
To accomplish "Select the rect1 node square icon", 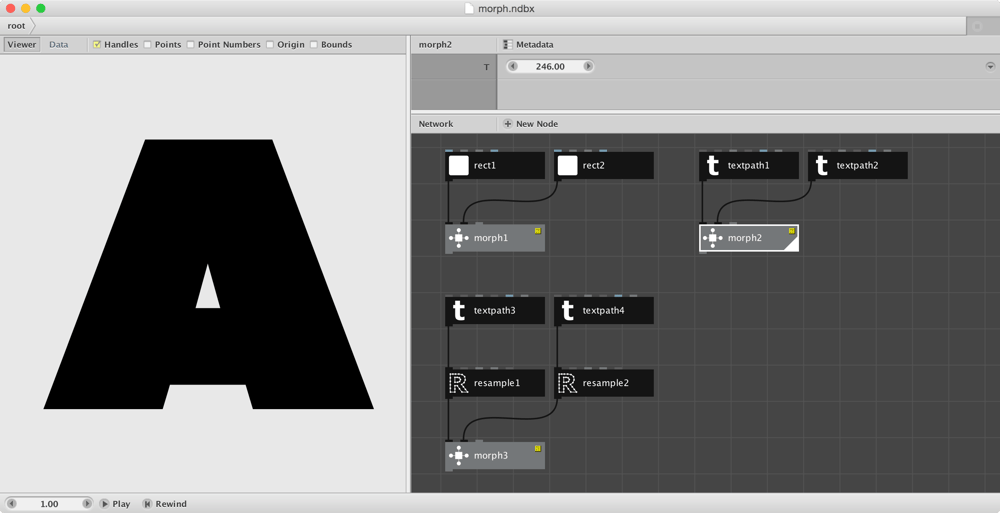I will point(459,165).
